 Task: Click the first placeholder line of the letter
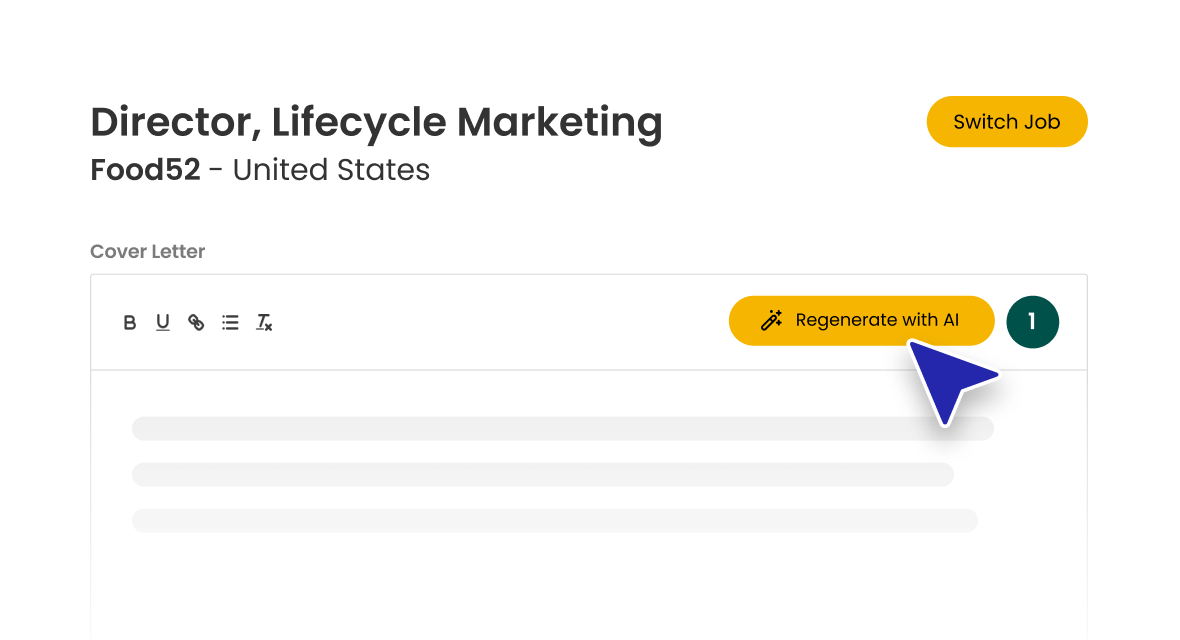coord(563,428)
